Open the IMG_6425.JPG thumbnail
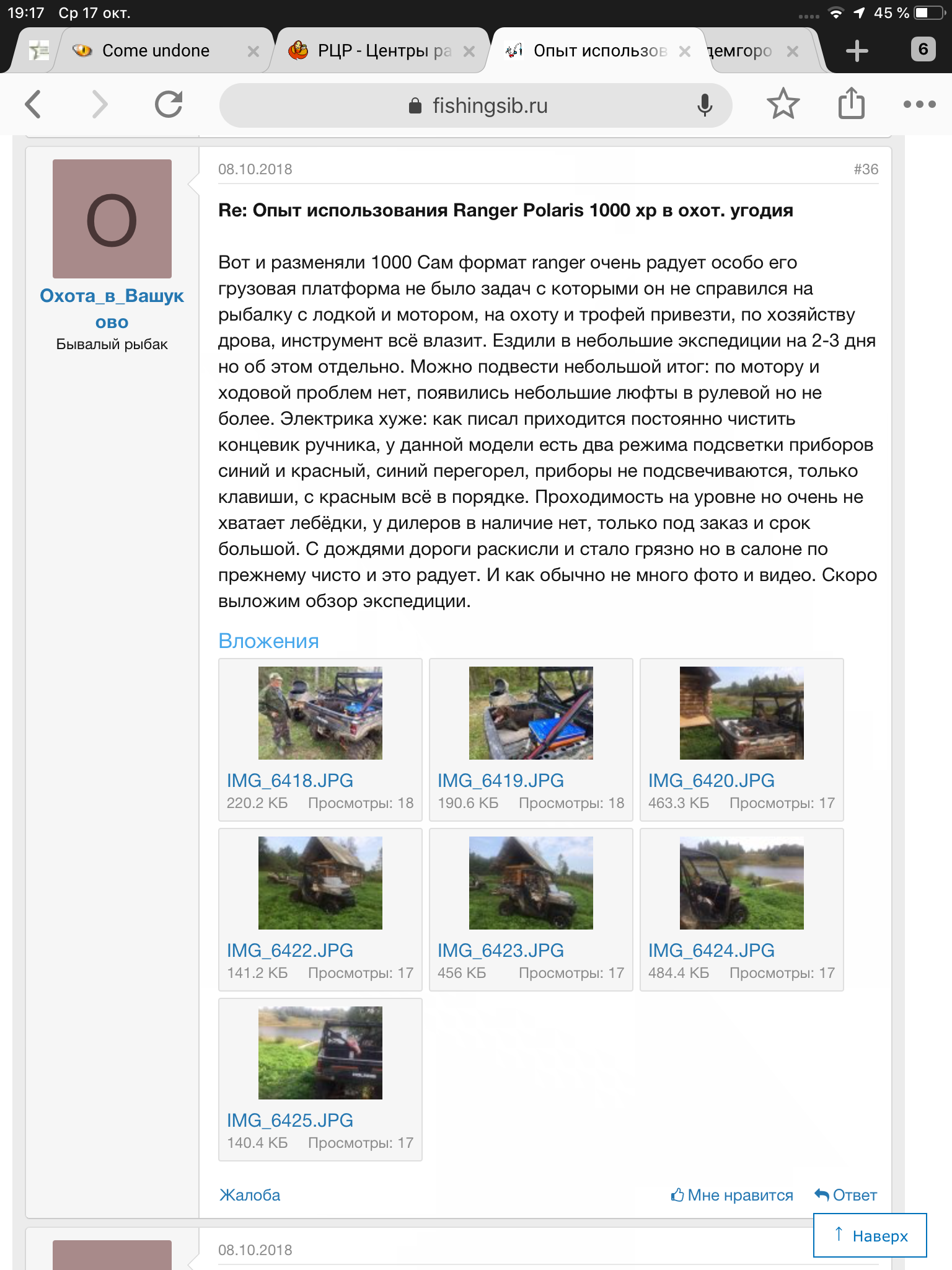 pyautogui.click(x=320, y=1053)
